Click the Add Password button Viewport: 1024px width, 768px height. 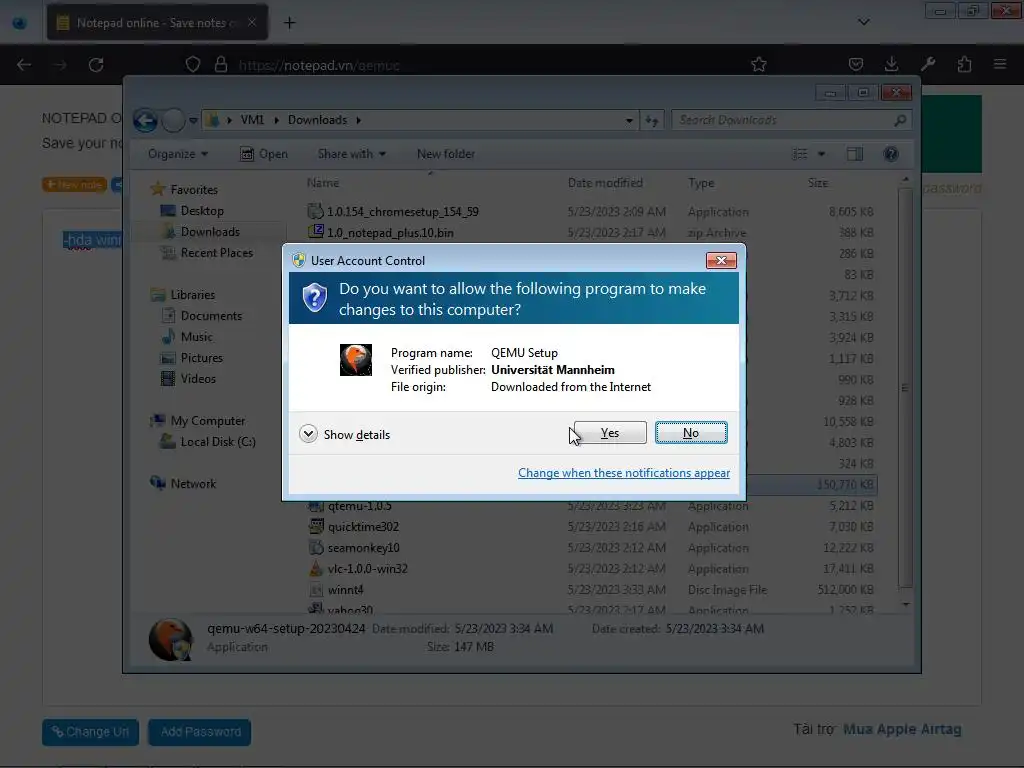[x=200, y=732]
